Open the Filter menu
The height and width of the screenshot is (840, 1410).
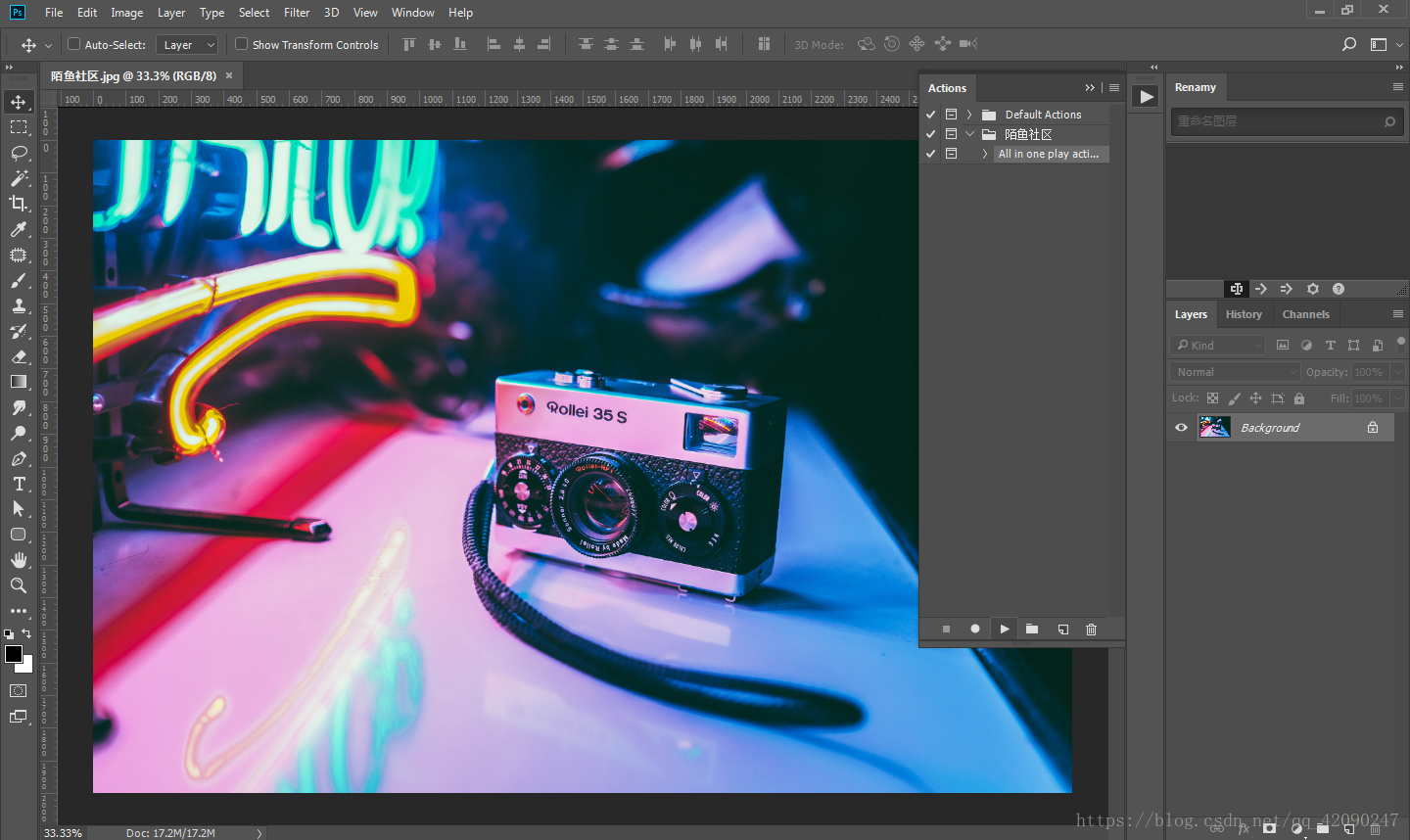pyautogui.click(x=297, y=13)
